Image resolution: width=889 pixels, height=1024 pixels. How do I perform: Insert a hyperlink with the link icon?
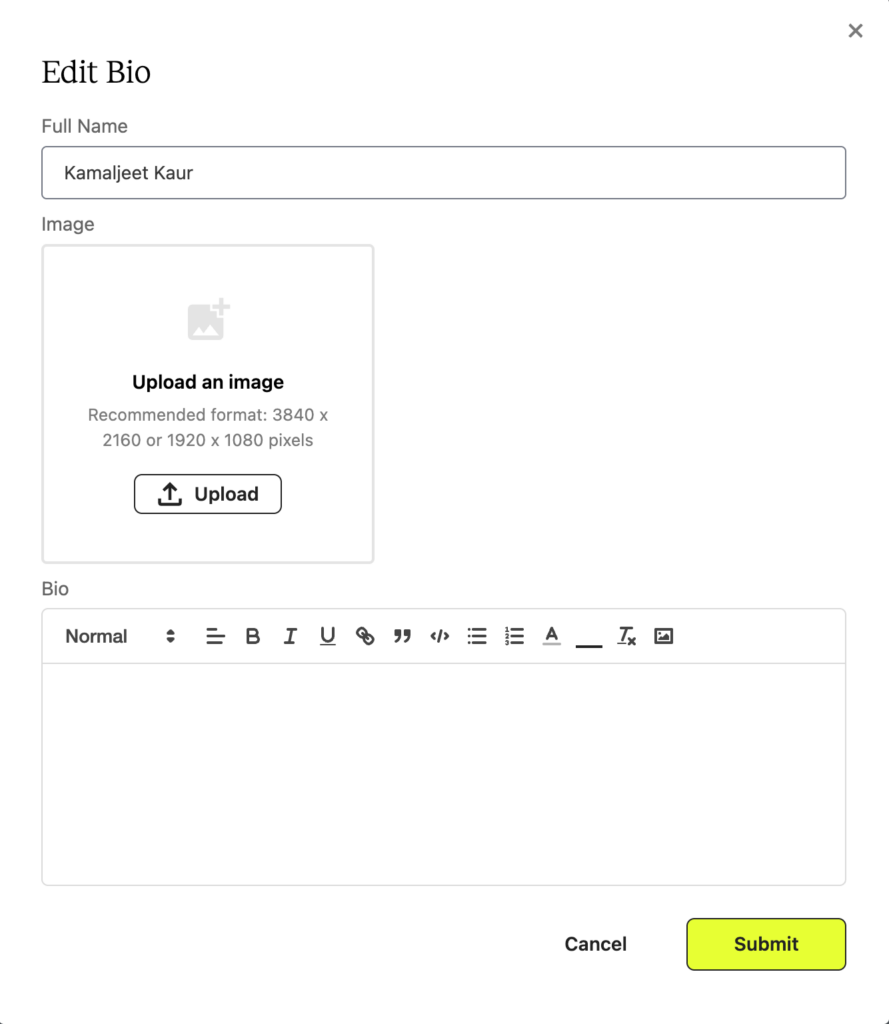365,636
